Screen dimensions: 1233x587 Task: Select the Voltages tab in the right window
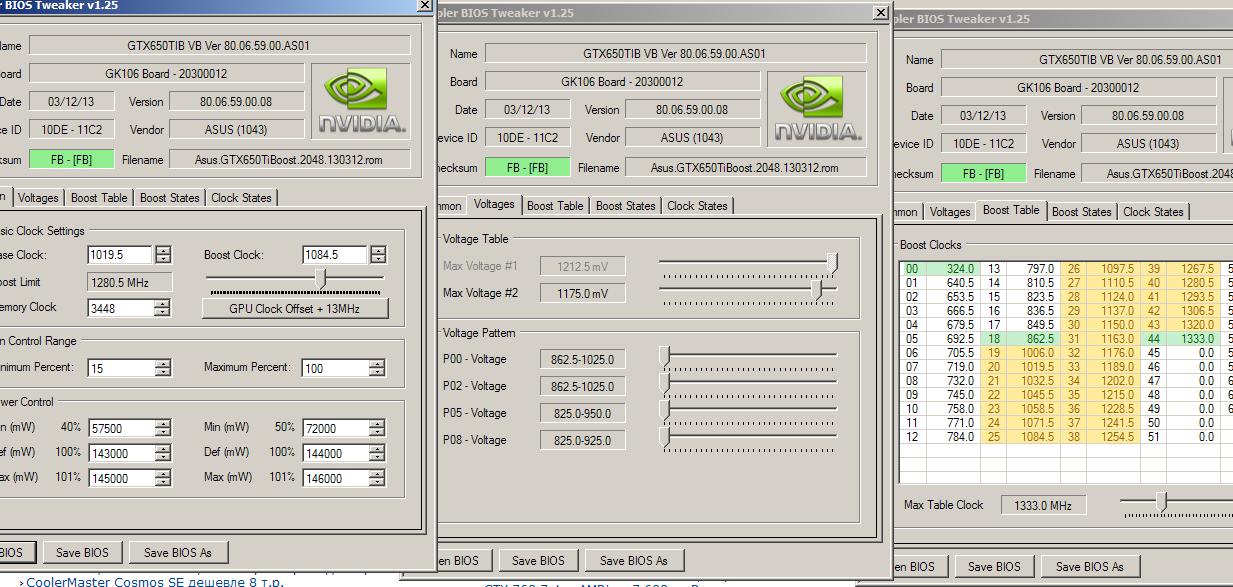click(950, 212)
